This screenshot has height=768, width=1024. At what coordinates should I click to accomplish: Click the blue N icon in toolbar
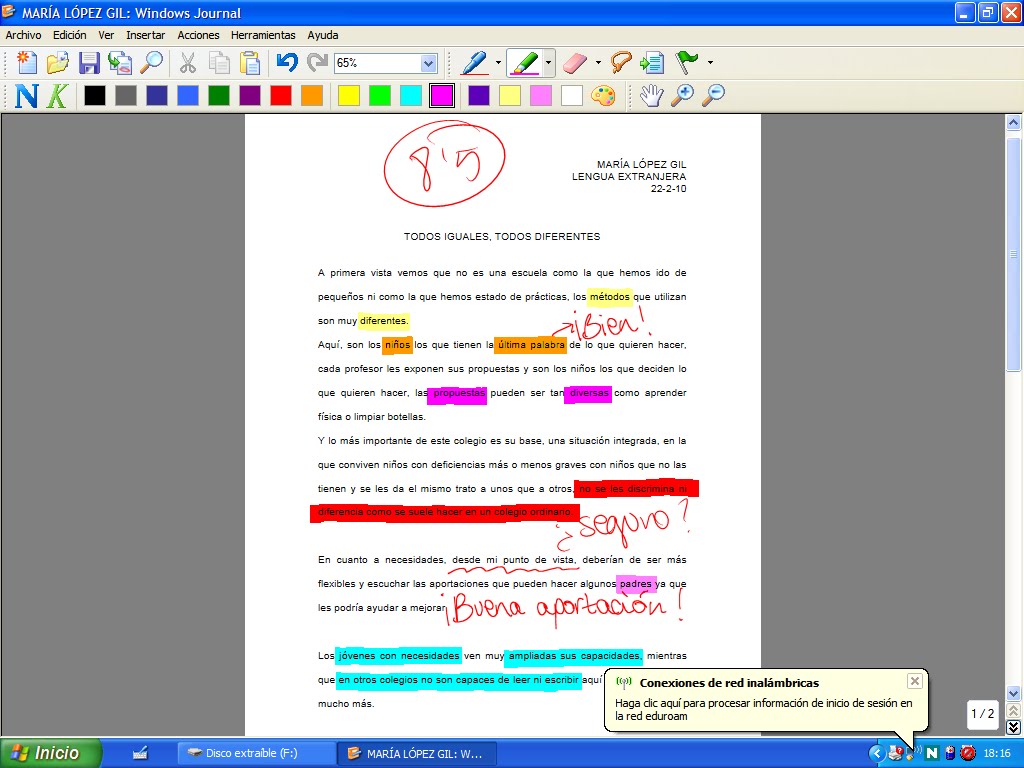pyautogui.click(x=26, y=95)
